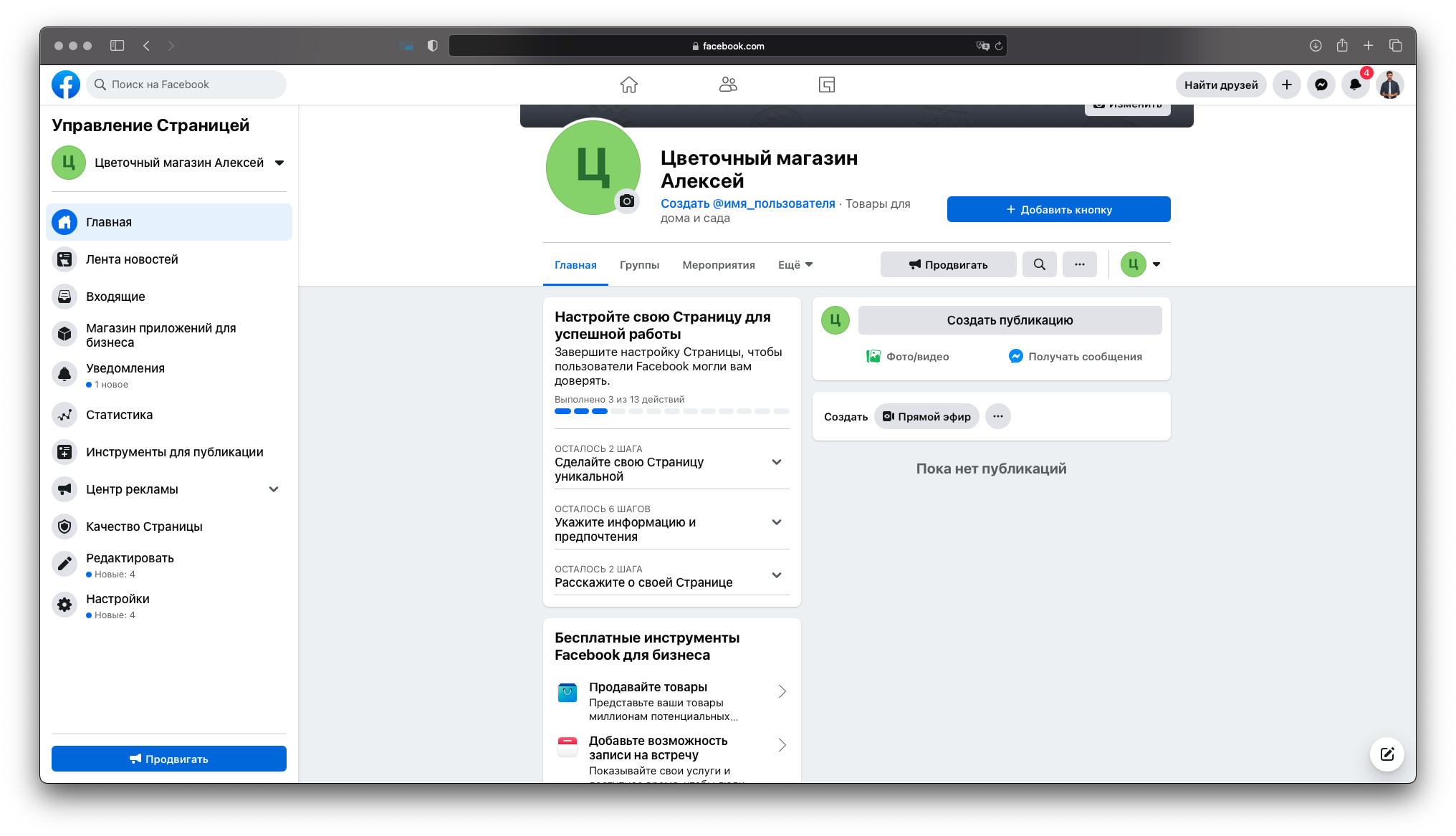Image resolution: width=1456 pixels, height=836 pixels.
Task: Open Уведомления sidebar item
Action: pyautogui.click(x=169, y=375)
